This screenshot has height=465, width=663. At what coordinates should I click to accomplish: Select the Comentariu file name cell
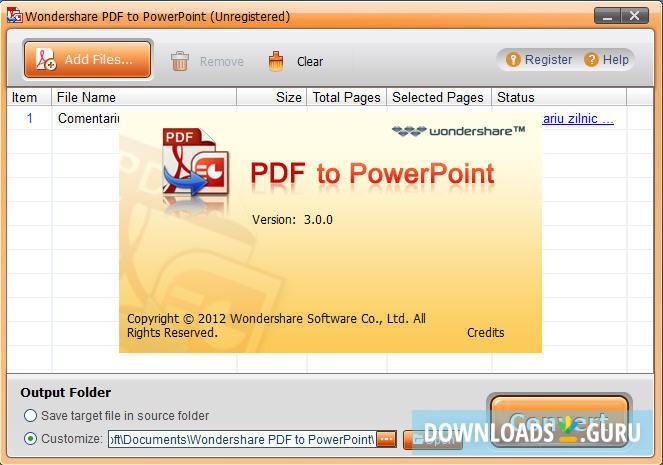[88, 118]
